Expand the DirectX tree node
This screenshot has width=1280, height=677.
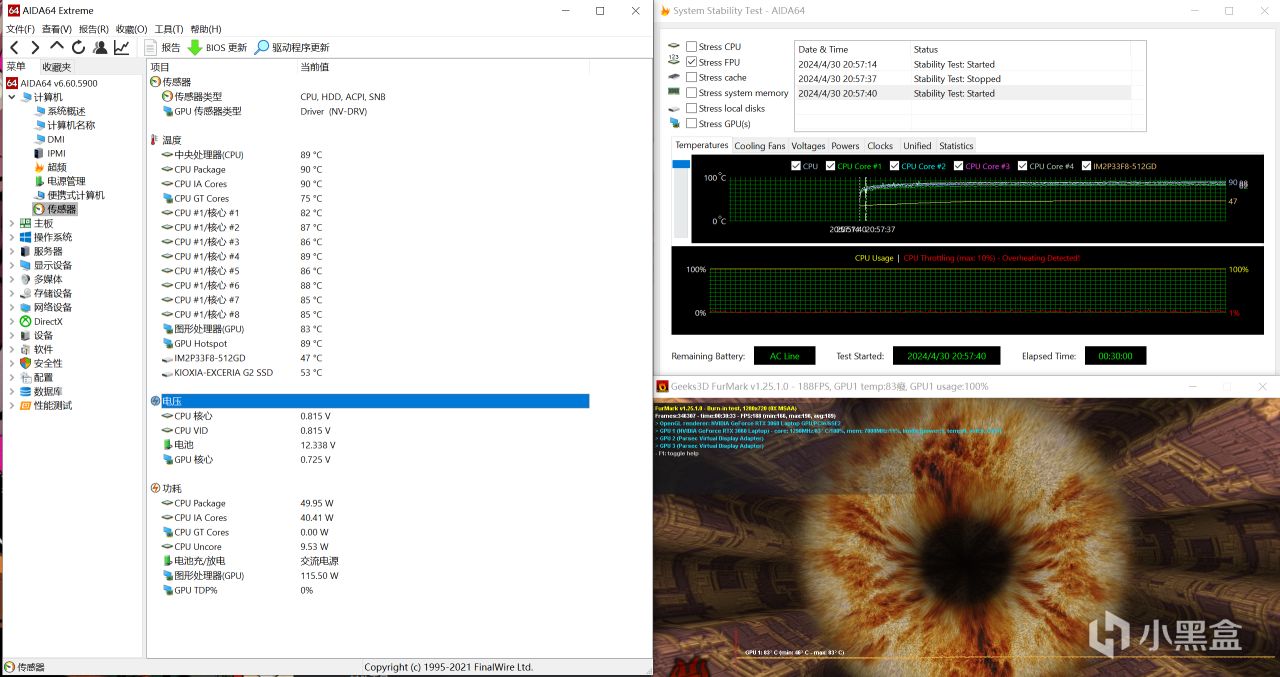pos(12,321)
